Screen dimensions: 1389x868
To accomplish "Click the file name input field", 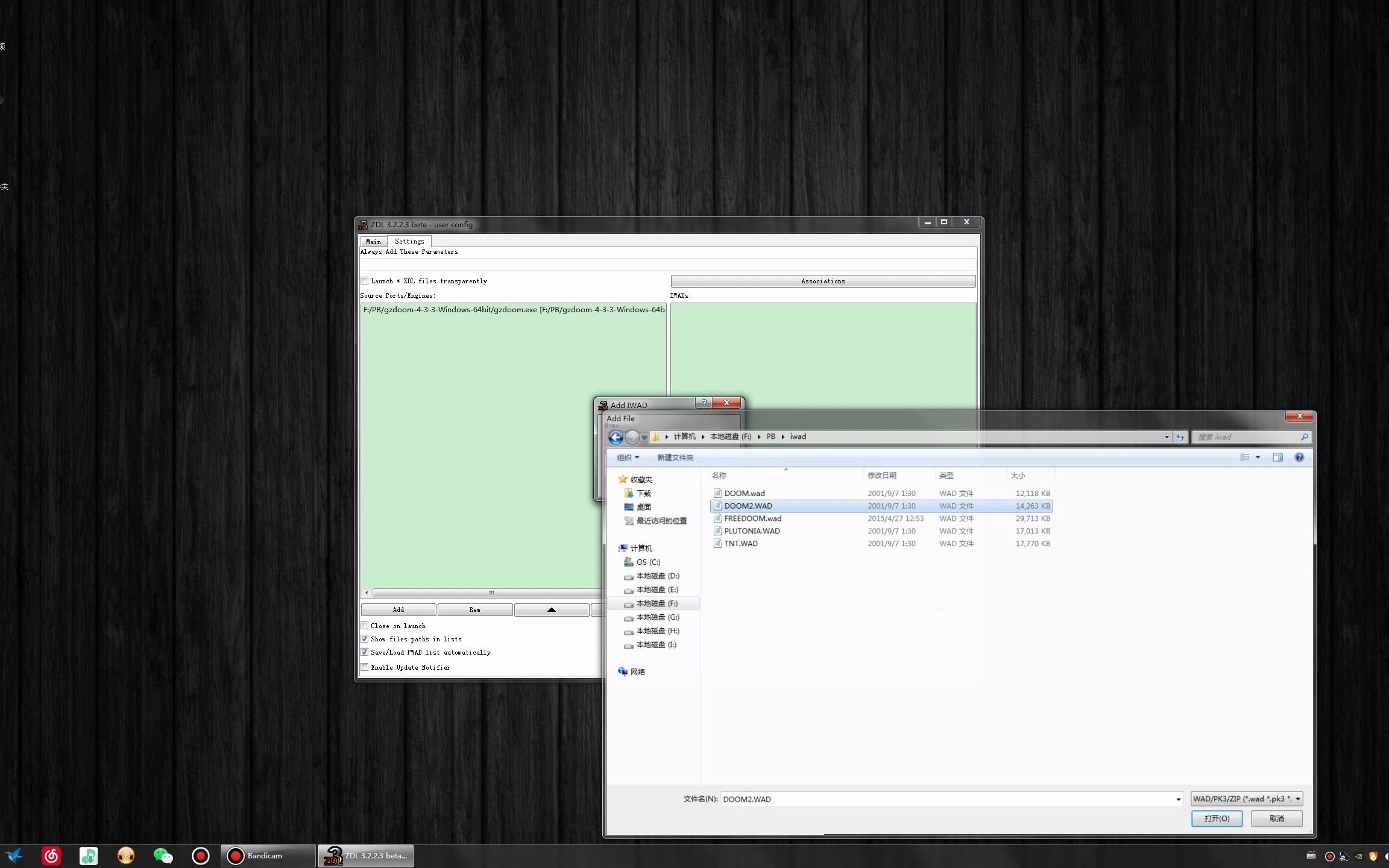I will click(x=946, y=799).
